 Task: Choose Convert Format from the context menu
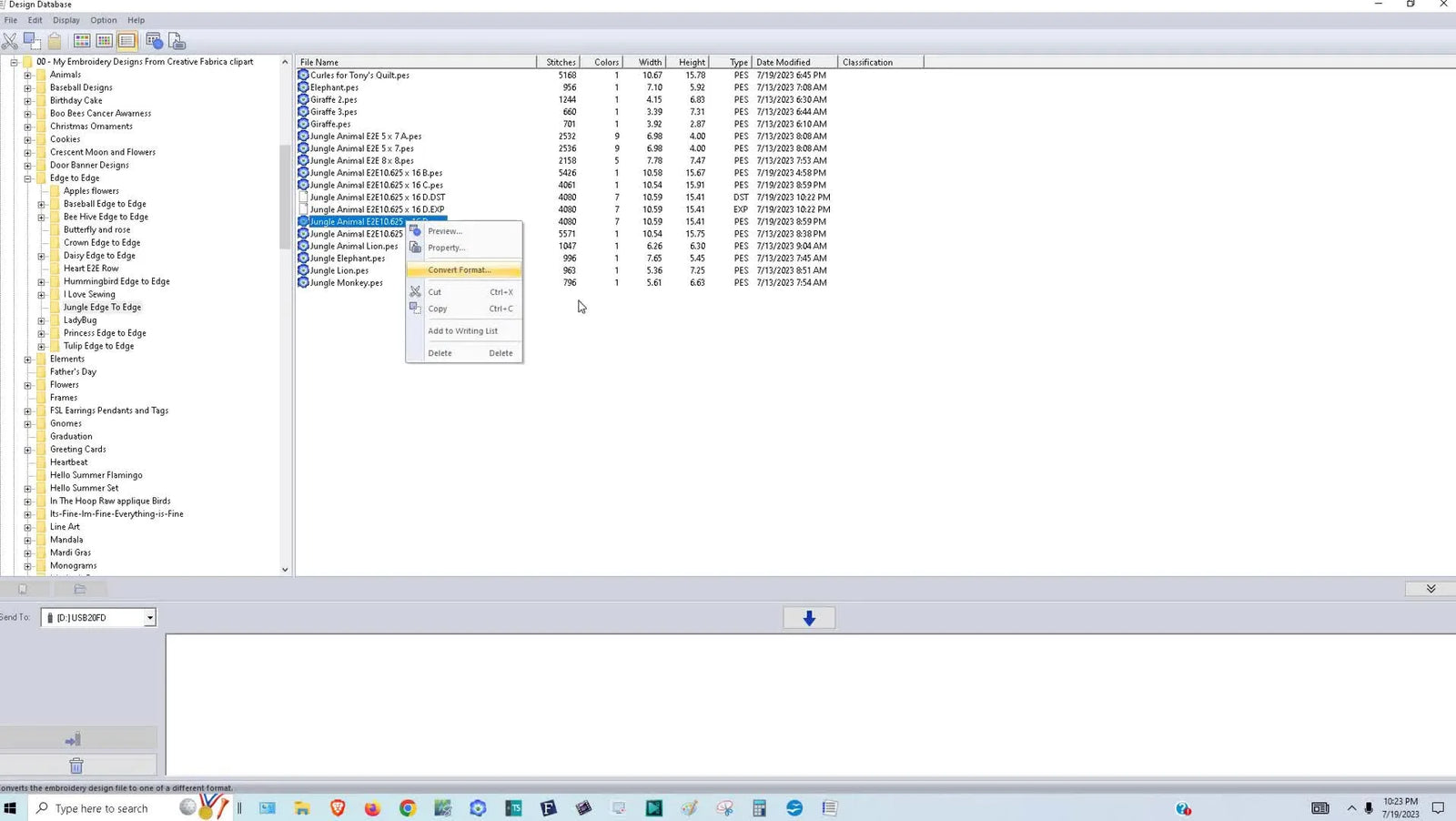461,269
